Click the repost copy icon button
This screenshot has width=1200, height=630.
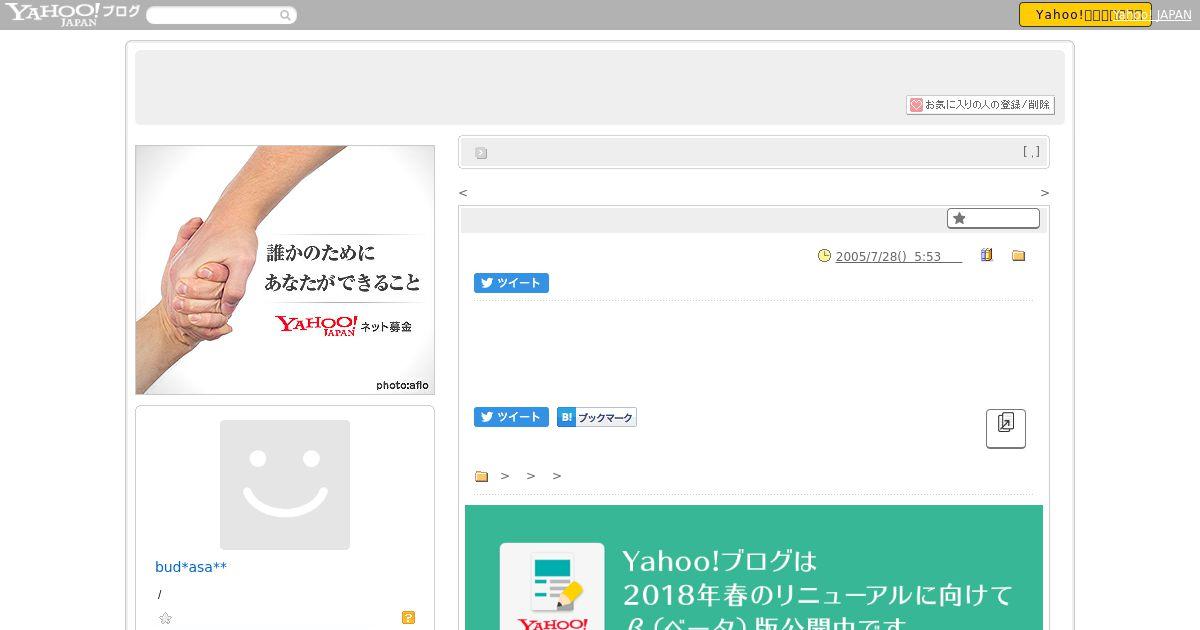pos(1006,428)
